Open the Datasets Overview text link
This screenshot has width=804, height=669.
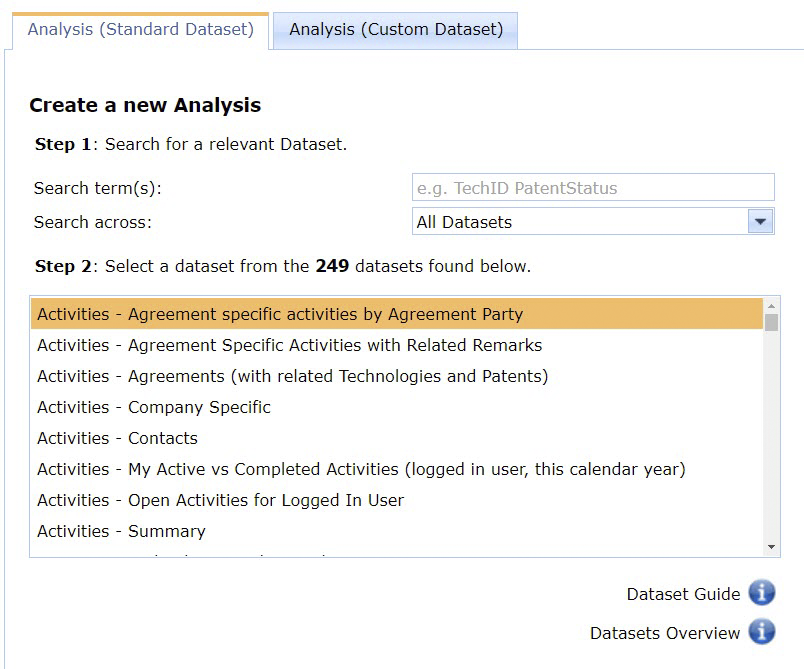click(x=665, y=633)
